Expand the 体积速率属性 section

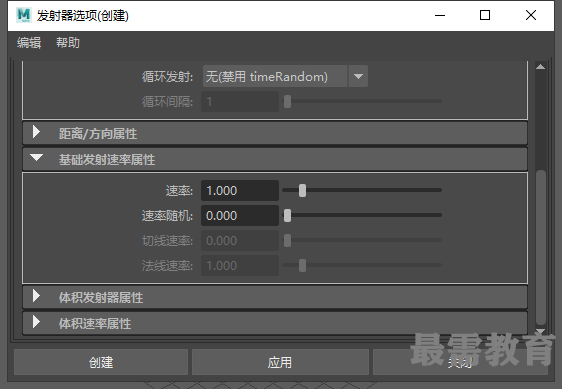click(275, 323)
